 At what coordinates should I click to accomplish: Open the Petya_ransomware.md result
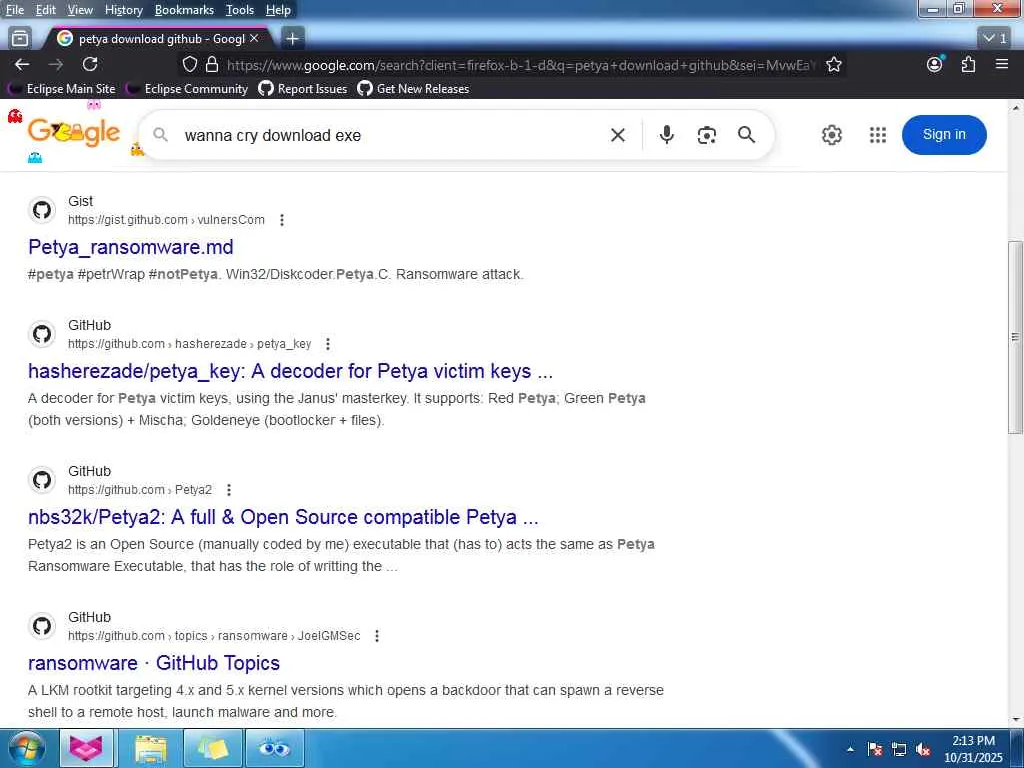[x=131, y=247]
